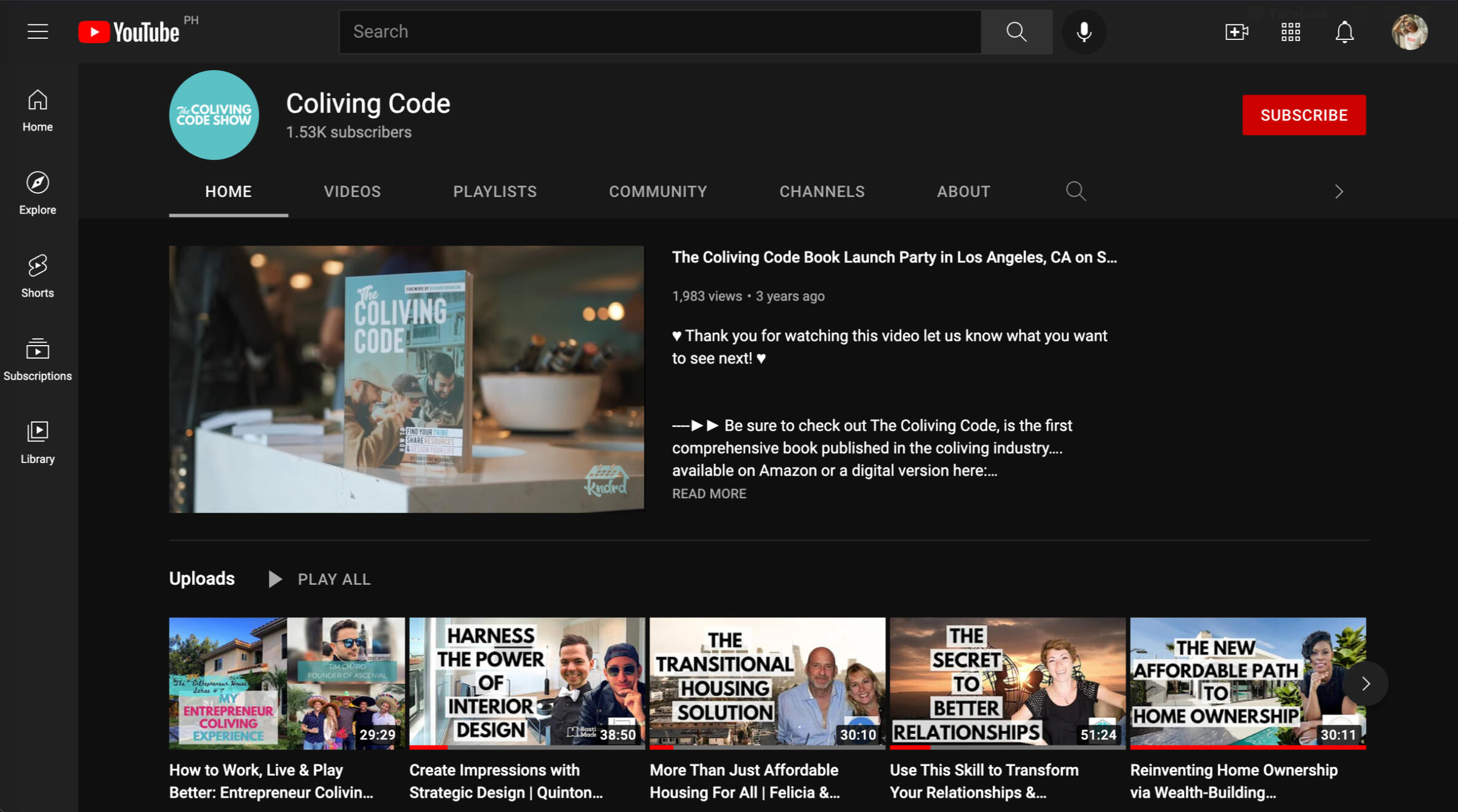The image size is (1458, 812).
Task: Open Explore in sidebar
Action: pyautogui.click(x=38, y=193)
